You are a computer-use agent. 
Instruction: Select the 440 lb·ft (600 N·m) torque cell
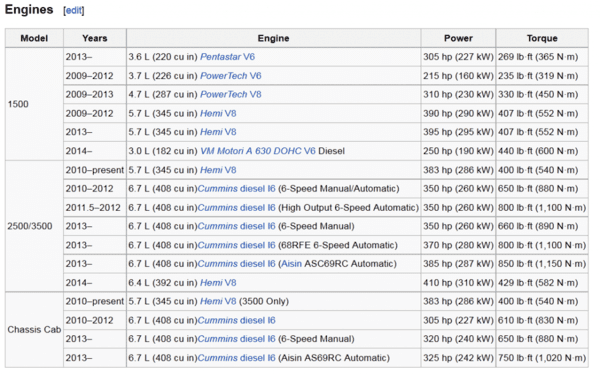542,151
